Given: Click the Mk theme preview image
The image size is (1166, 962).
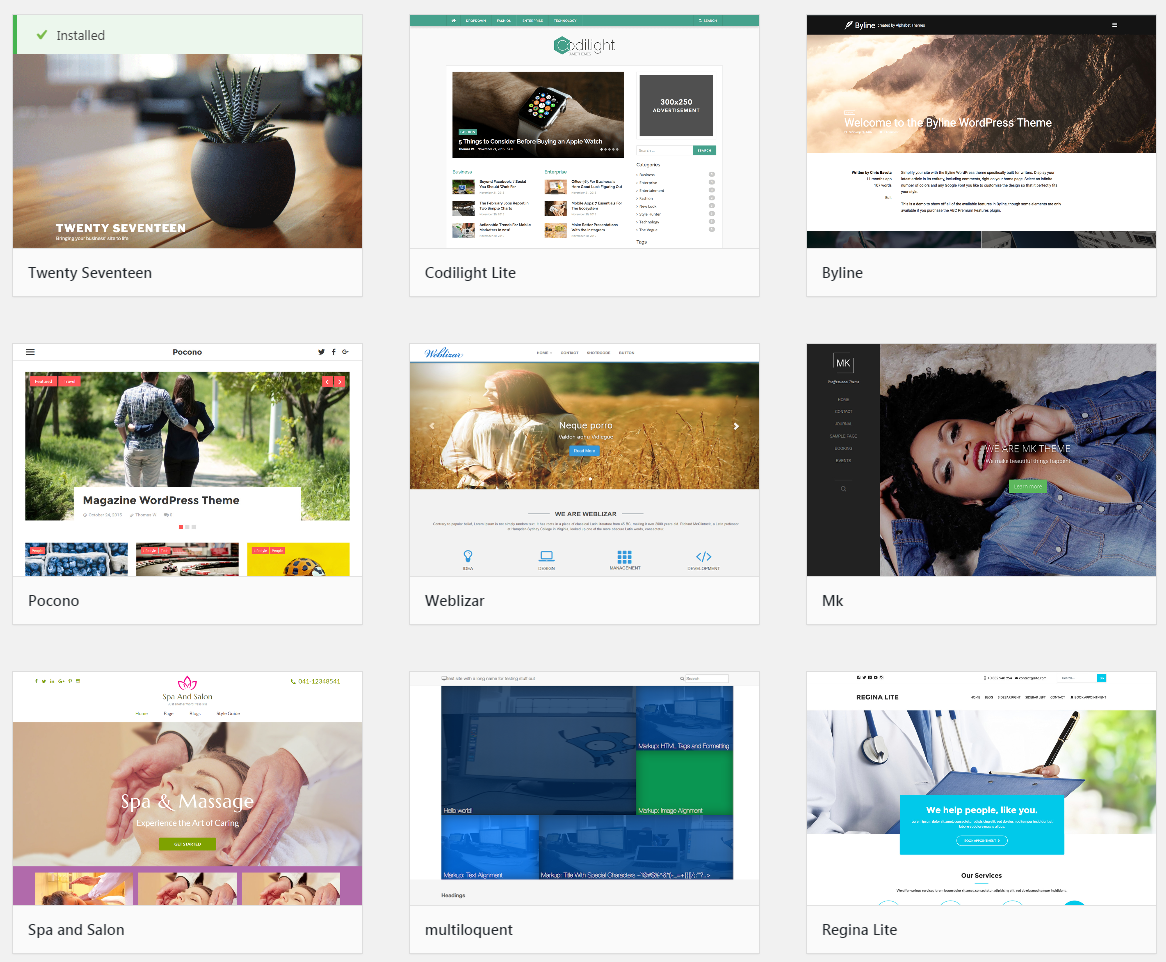Looking at the screenshot, I should coord(981,460).
